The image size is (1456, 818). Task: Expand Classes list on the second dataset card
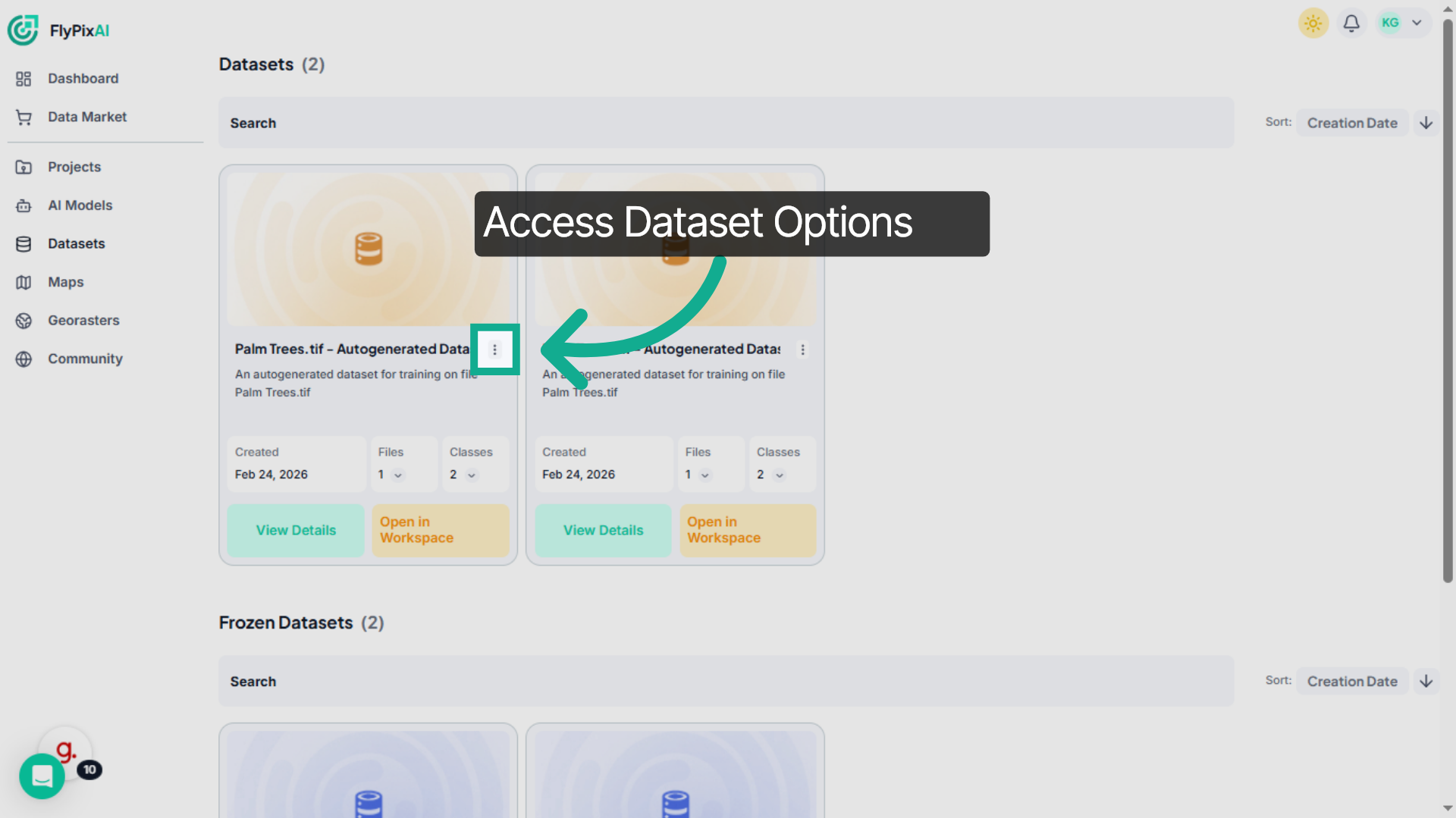[x=779, y=475]
